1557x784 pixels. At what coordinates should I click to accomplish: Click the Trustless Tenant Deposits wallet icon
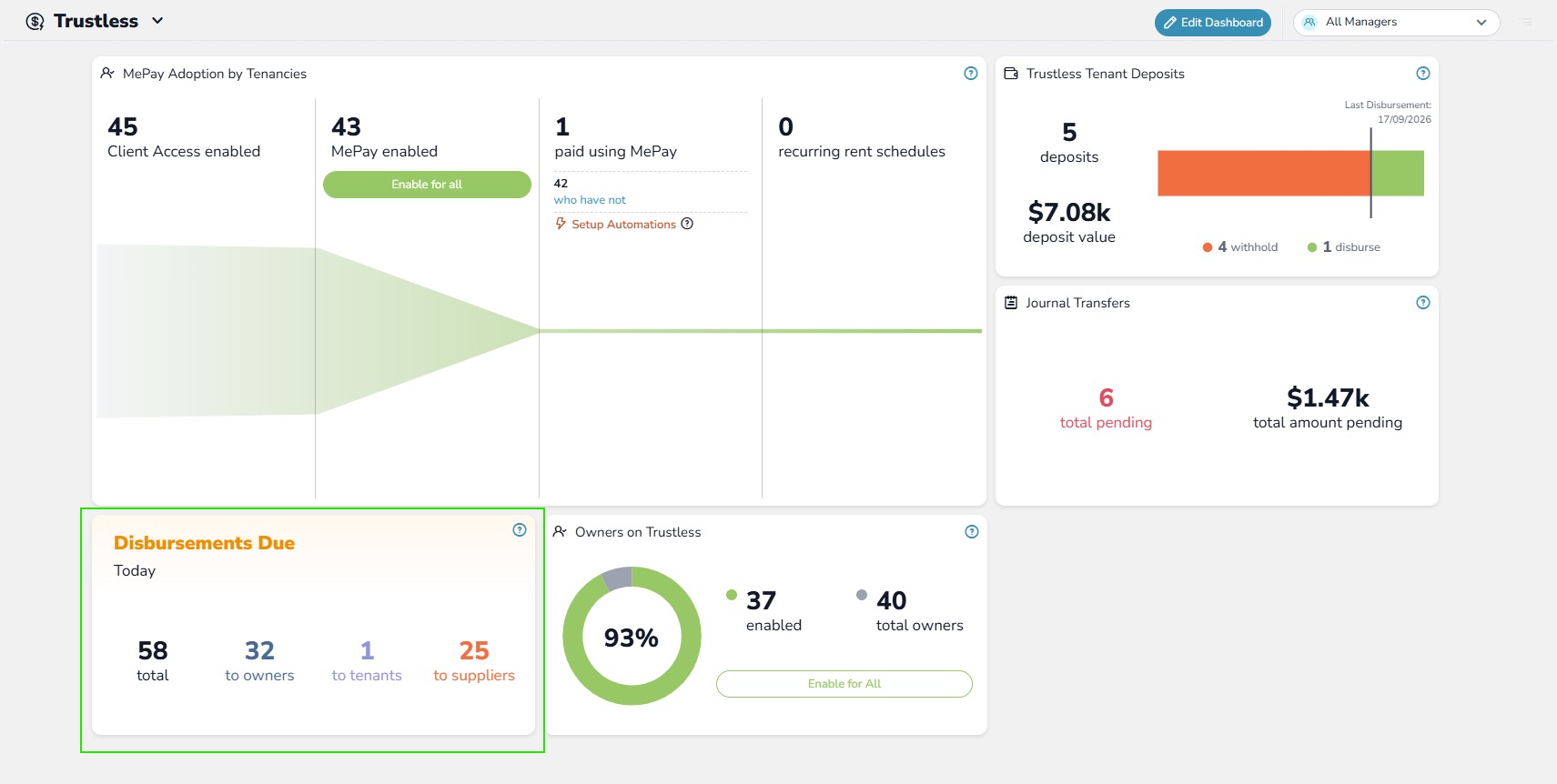1011,74
